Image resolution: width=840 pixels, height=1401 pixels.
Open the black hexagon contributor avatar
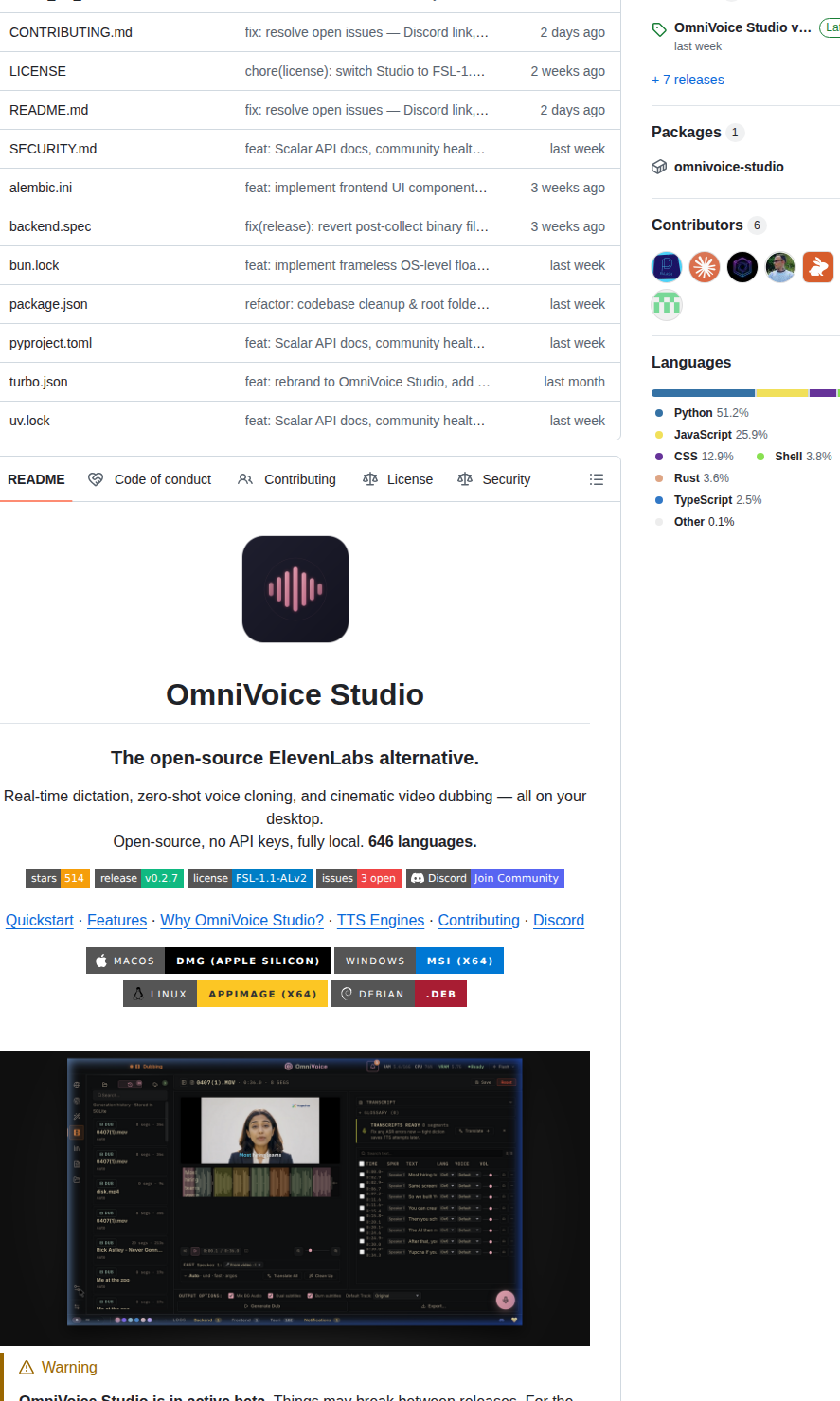click(742, 267)
